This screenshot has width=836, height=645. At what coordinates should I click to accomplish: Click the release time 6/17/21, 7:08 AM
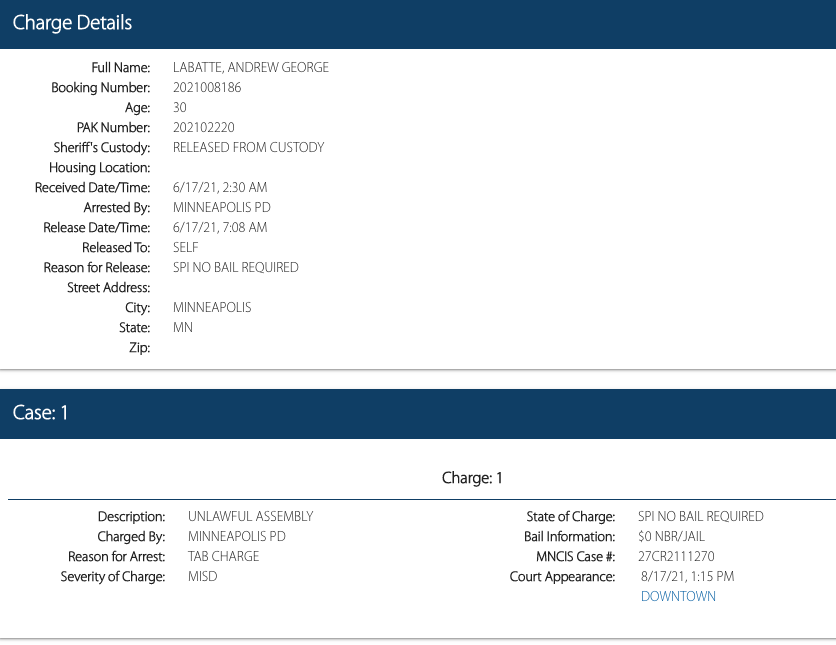tap(220, 227)
